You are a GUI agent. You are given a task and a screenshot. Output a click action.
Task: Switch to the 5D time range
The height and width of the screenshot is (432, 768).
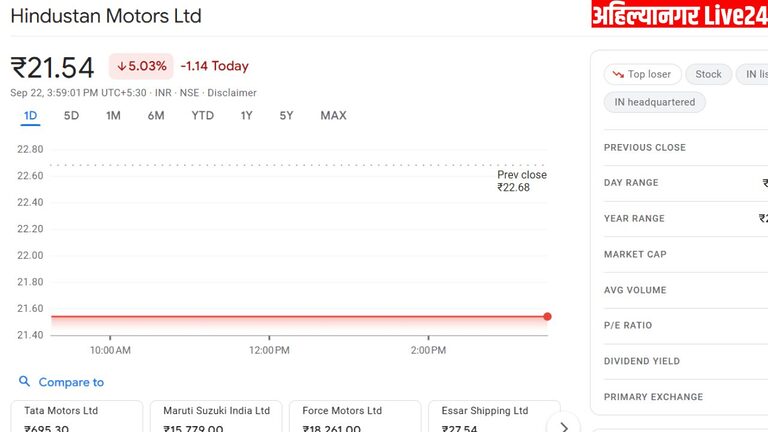(x=71, y=115)
